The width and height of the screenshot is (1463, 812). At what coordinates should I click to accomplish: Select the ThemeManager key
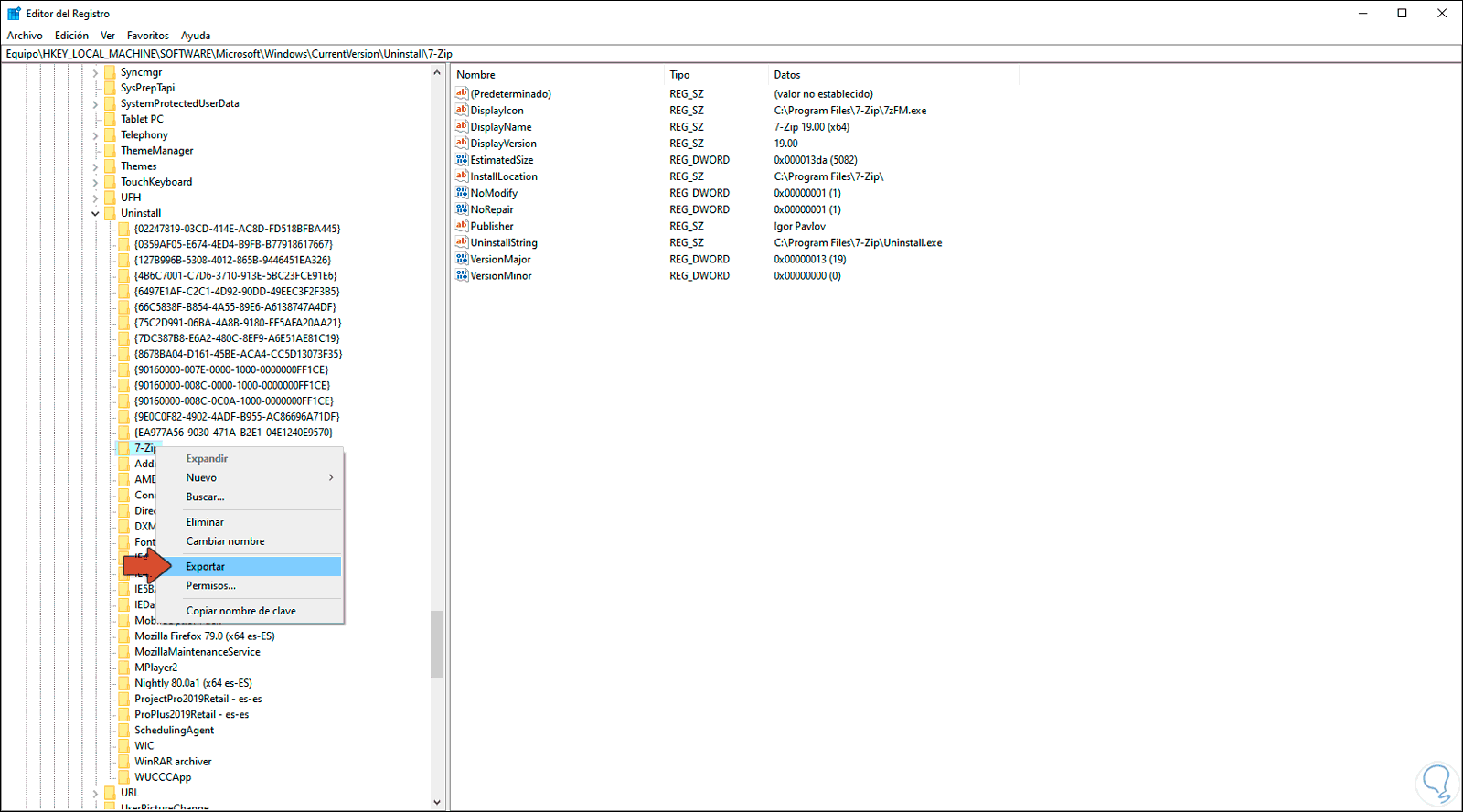pos(157,150)
